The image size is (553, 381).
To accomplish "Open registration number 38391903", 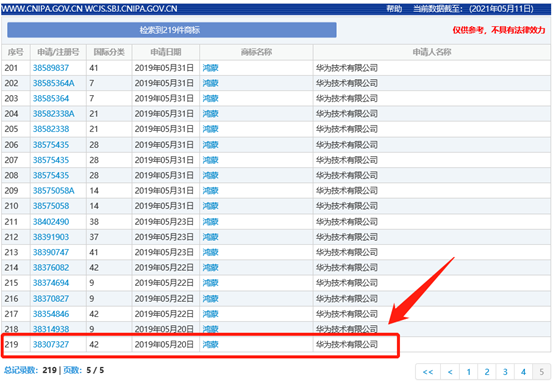I will (x=51, y=237).
